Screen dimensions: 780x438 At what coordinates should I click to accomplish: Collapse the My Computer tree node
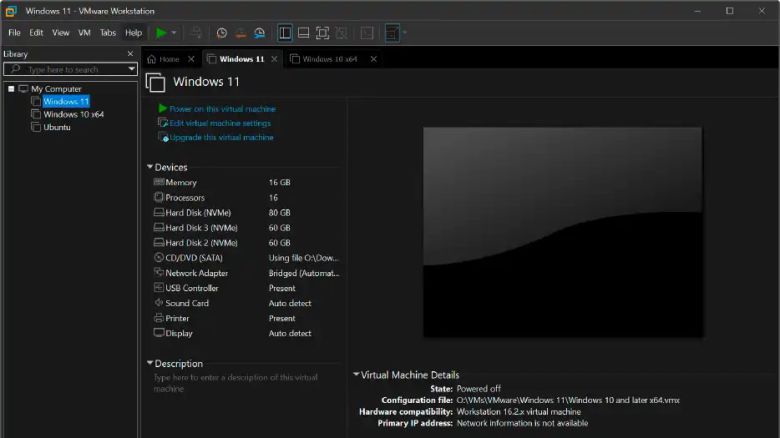10,89
